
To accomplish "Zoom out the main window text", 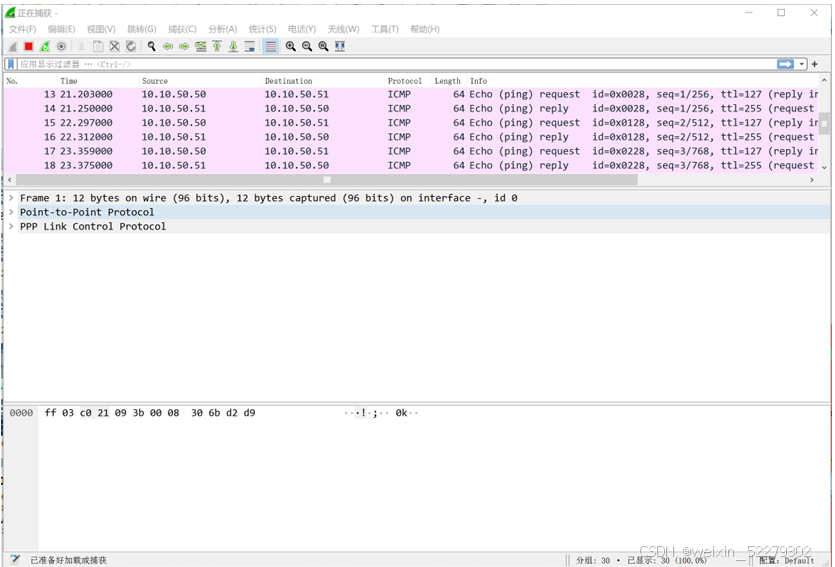I will pos(307,46).
